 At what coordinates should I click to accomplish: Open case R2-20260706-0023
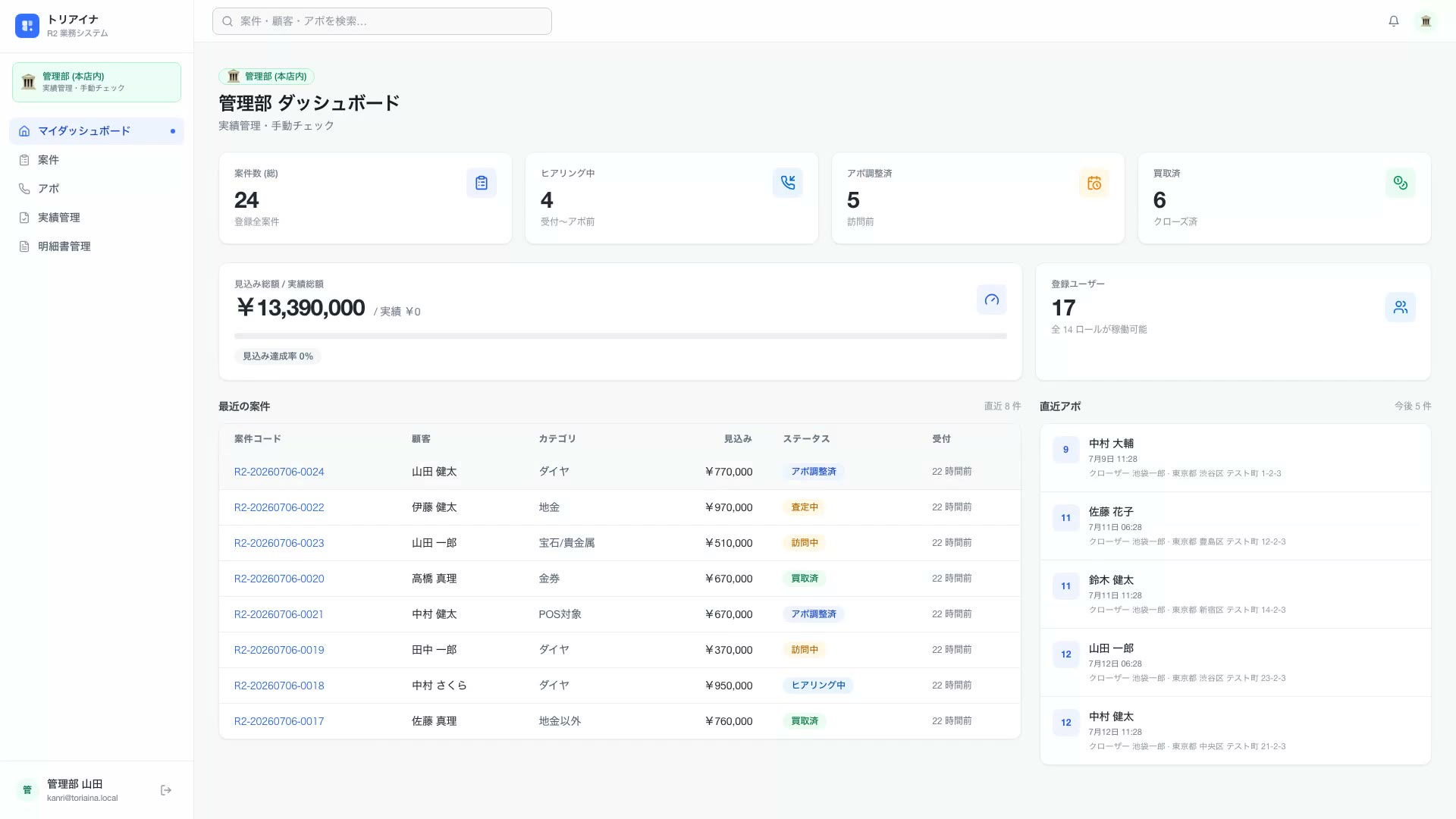point(278,543)
